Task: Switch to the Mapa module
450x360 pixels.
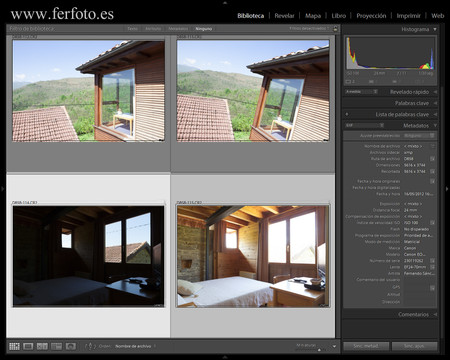Action: click(313, 16)
